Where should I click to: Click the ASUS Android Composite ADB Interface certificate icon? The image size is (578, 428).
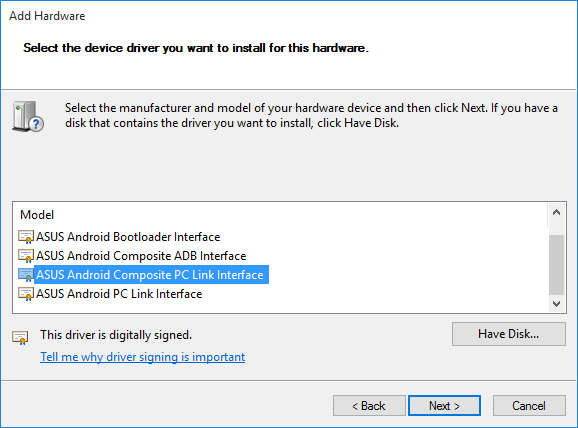point(26,256)
